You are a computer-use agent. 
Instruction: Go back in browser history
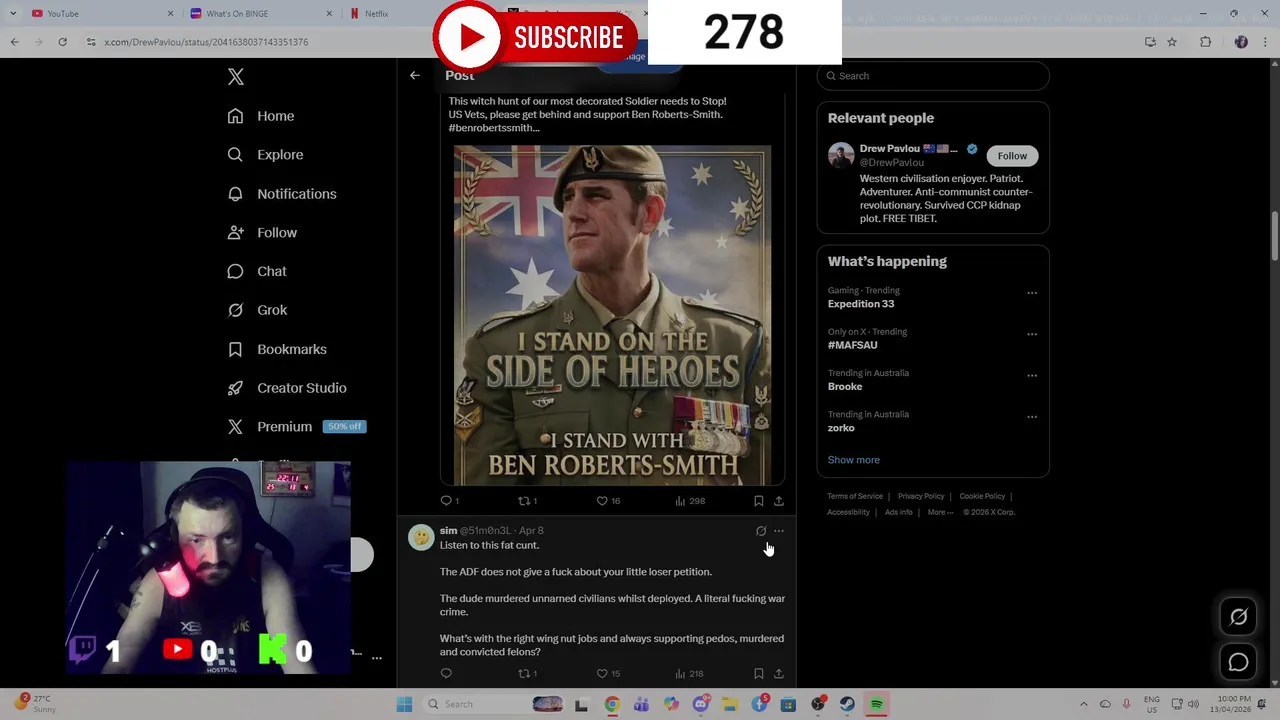pyautogui.click(x=14, y=42)
